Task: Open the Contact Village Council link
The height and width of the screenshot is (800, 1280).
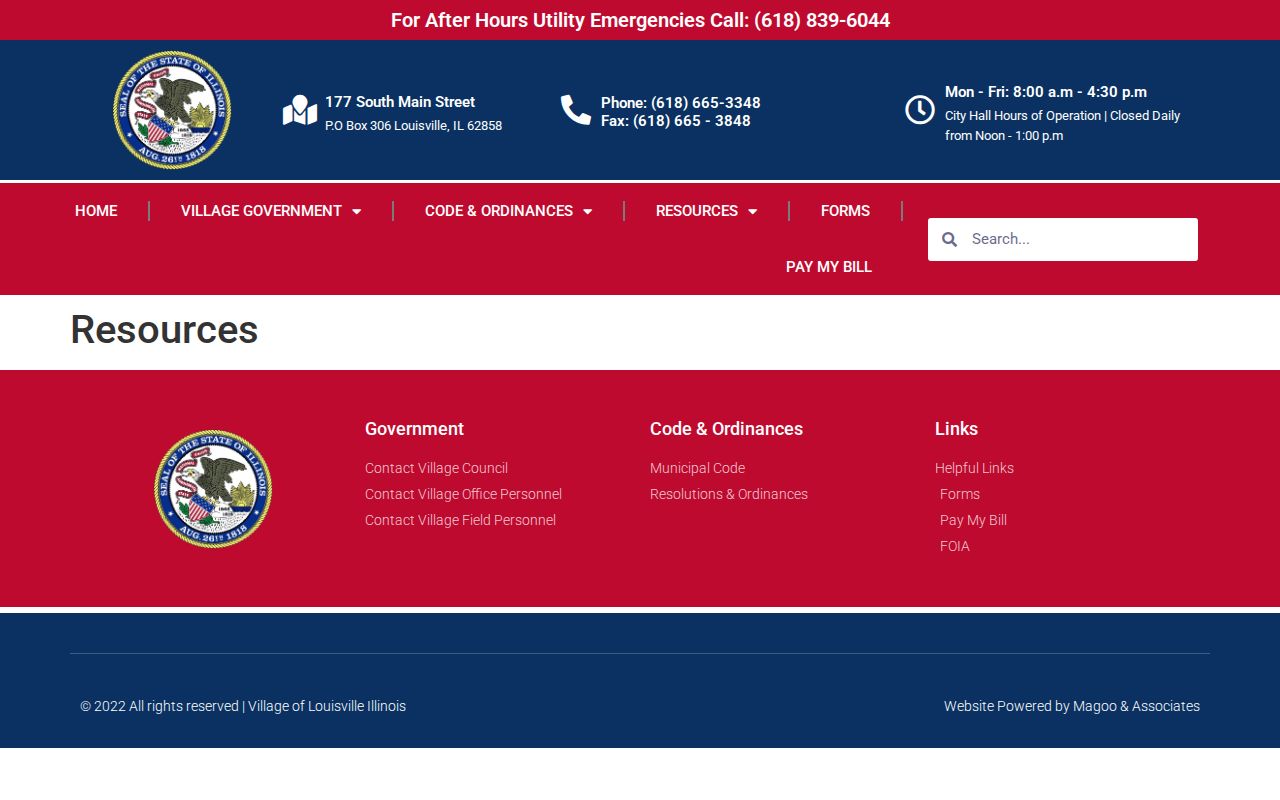Action: [x=436, y=468]
